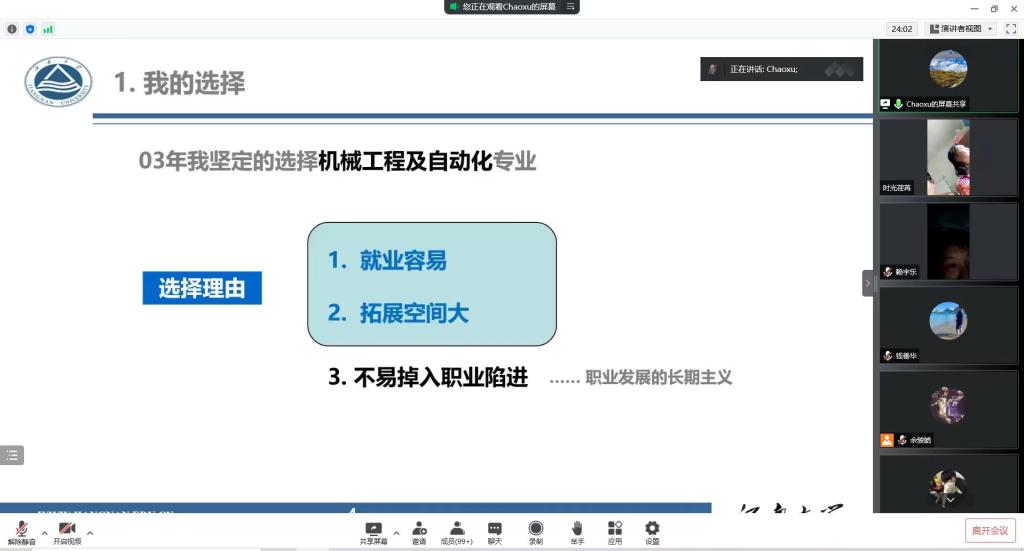1024x551 pixels.
Task: Open the Chat (聊天) panel
Action: 494,530
